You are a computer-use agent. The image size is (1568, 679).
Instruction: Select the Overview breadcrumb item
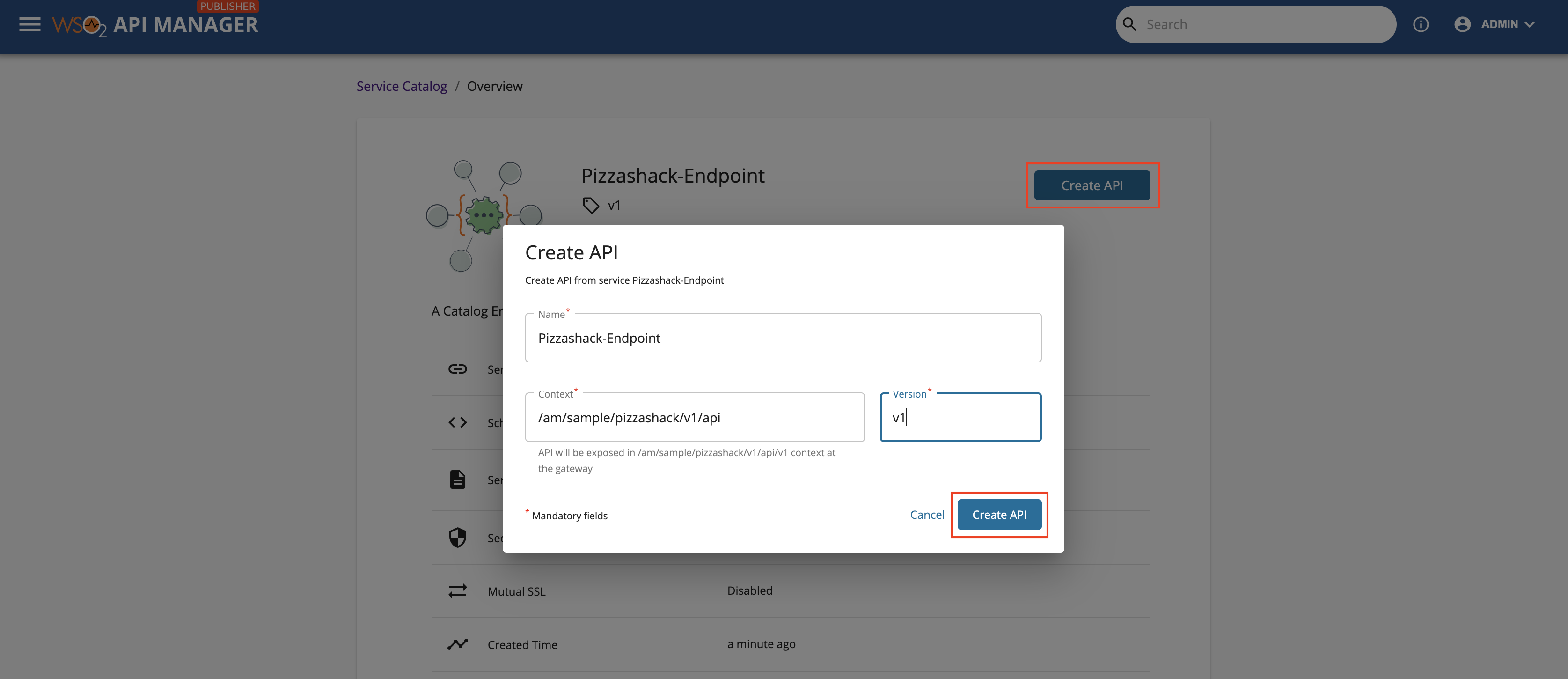pos(495,86)
